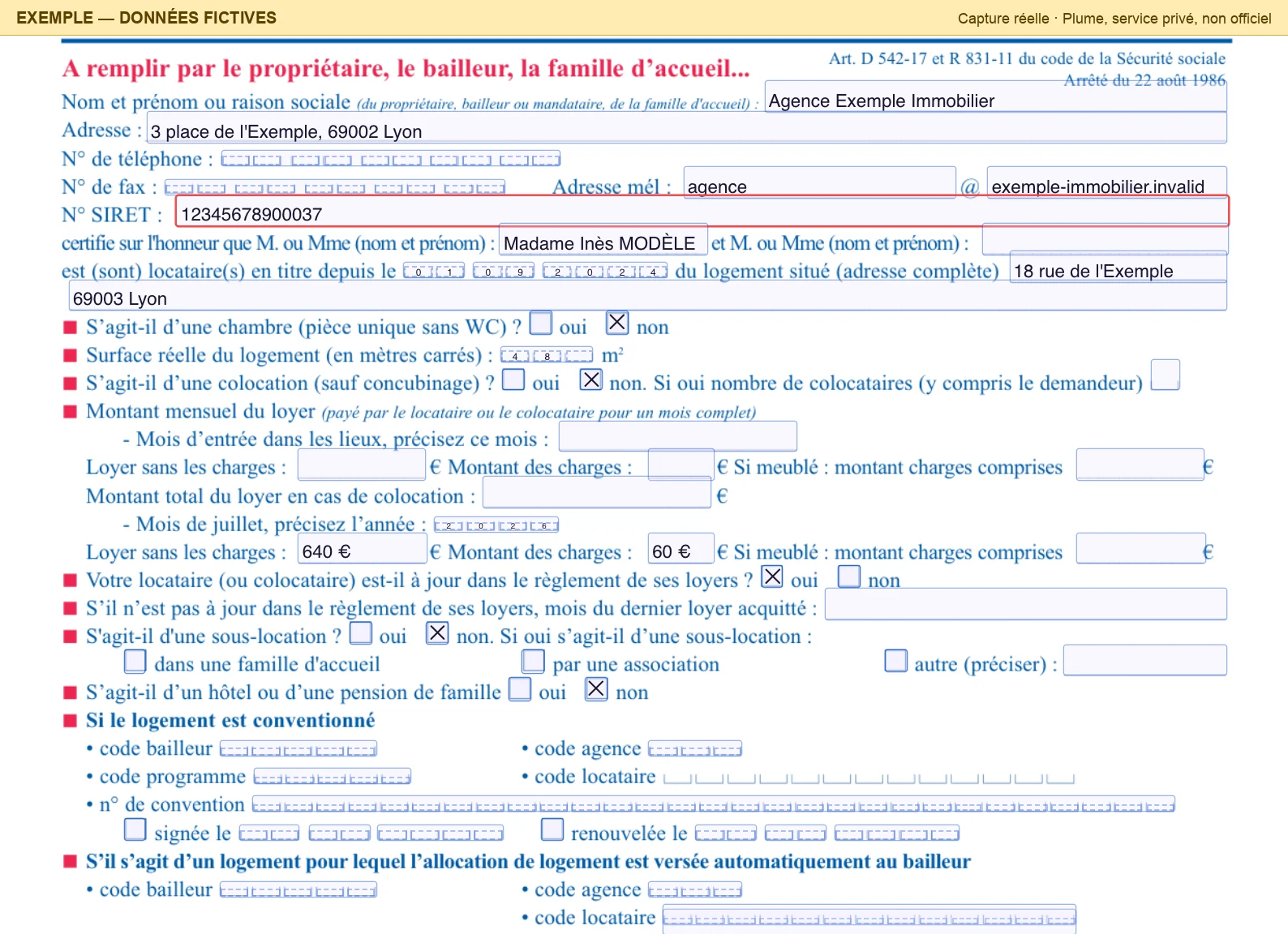Screen dimensions: 1288x934
Task: Click the text field after 'autre (préciser)'
Action: 1145,661
